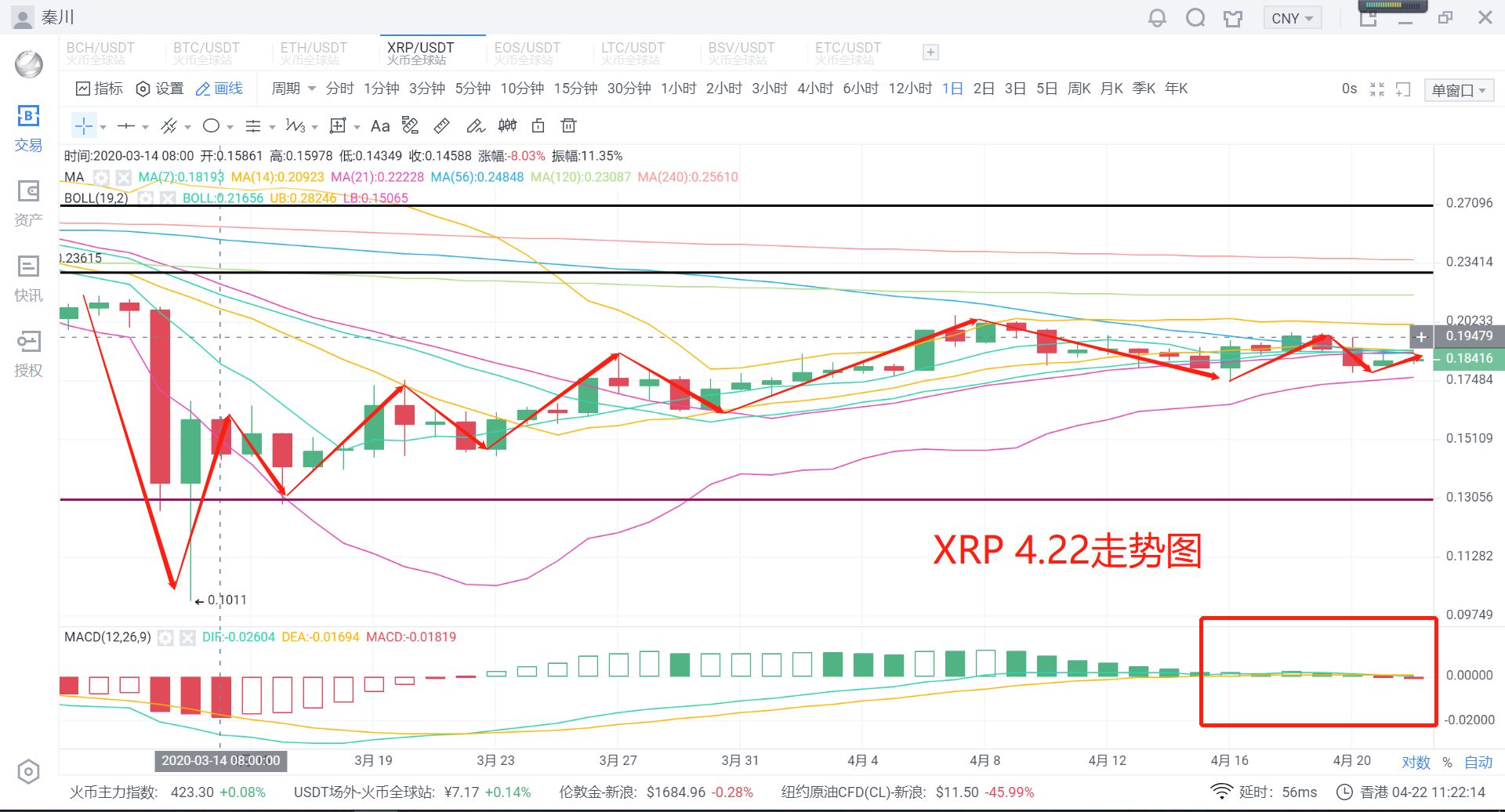This screenshot has height=812, width=1505.
Task: Select the ruler measurement tool
Action: [x=442, y=125]
